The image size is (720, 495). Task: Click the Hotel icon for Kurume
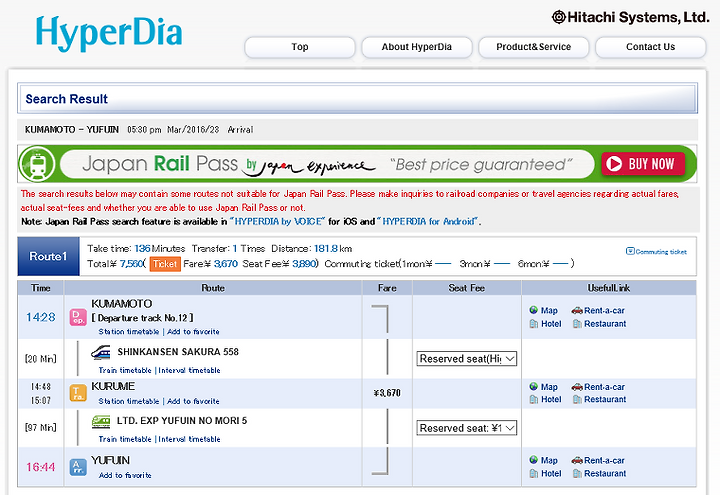coord(534,399)
